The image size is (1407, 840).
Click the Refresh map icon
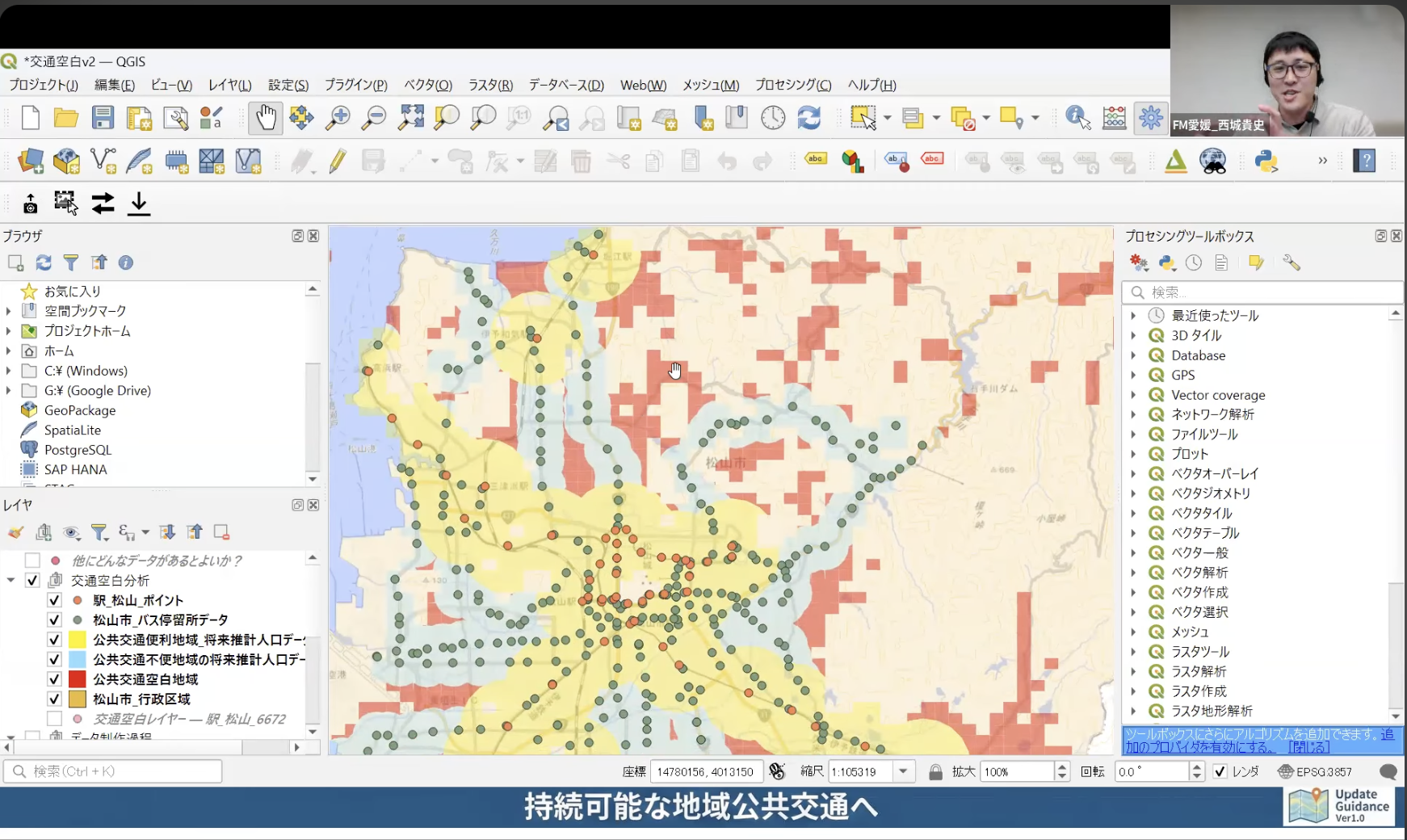[808, 118]
